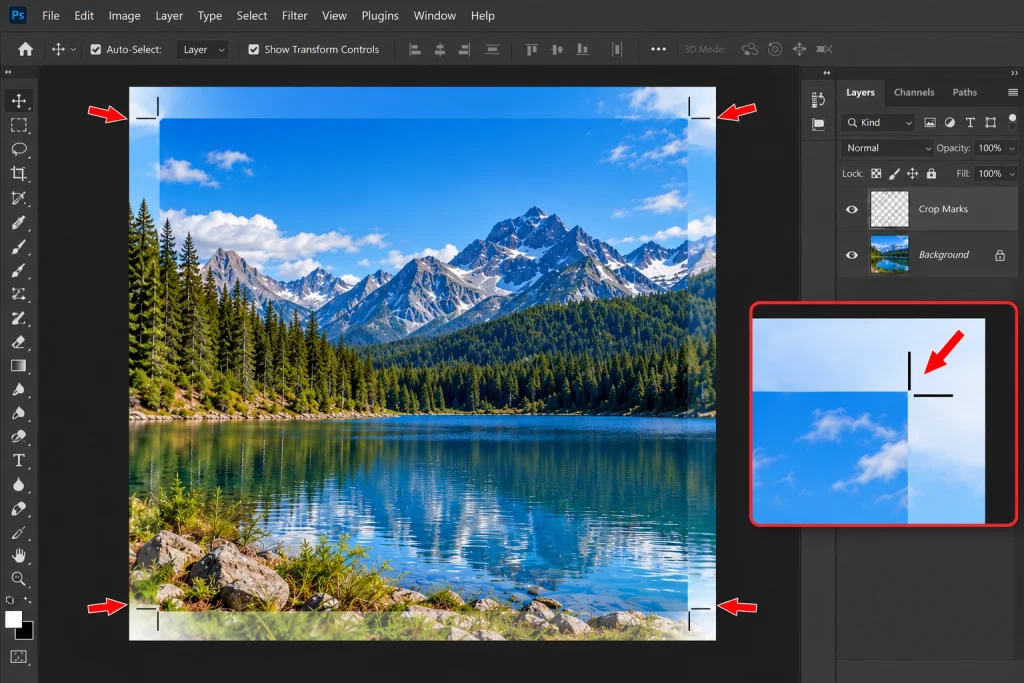
Task: Open the three-dots more options button
Action: (658, 49)
